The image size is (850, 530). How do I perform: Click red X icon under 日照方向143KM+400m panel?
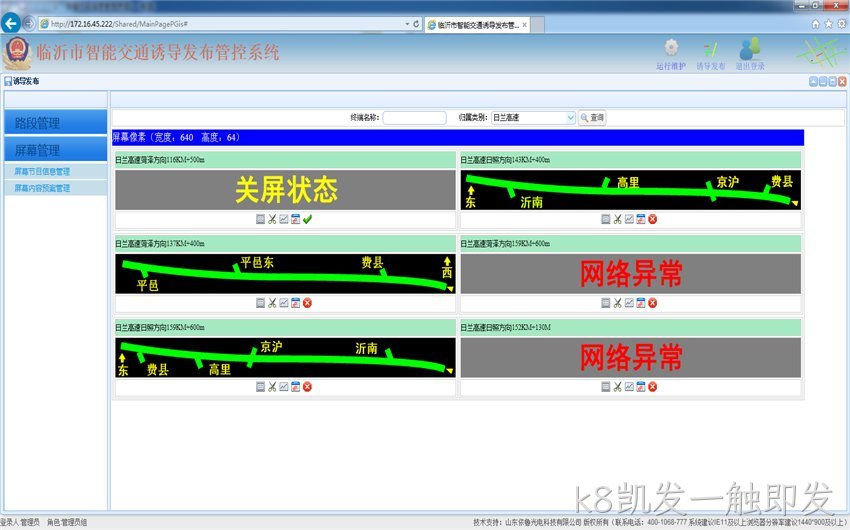point(653,219)
